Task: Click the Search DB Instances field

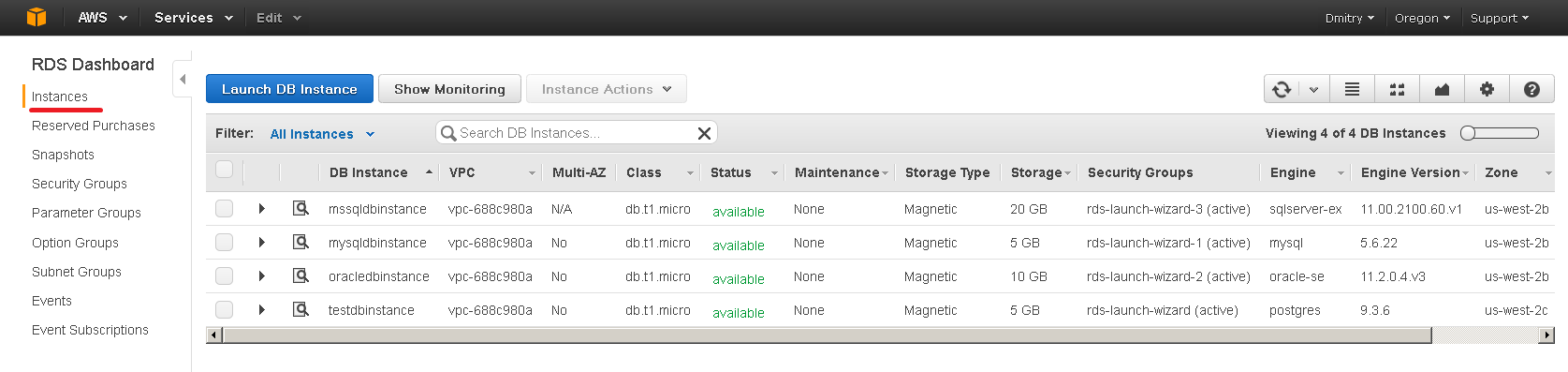Action: 576,133
